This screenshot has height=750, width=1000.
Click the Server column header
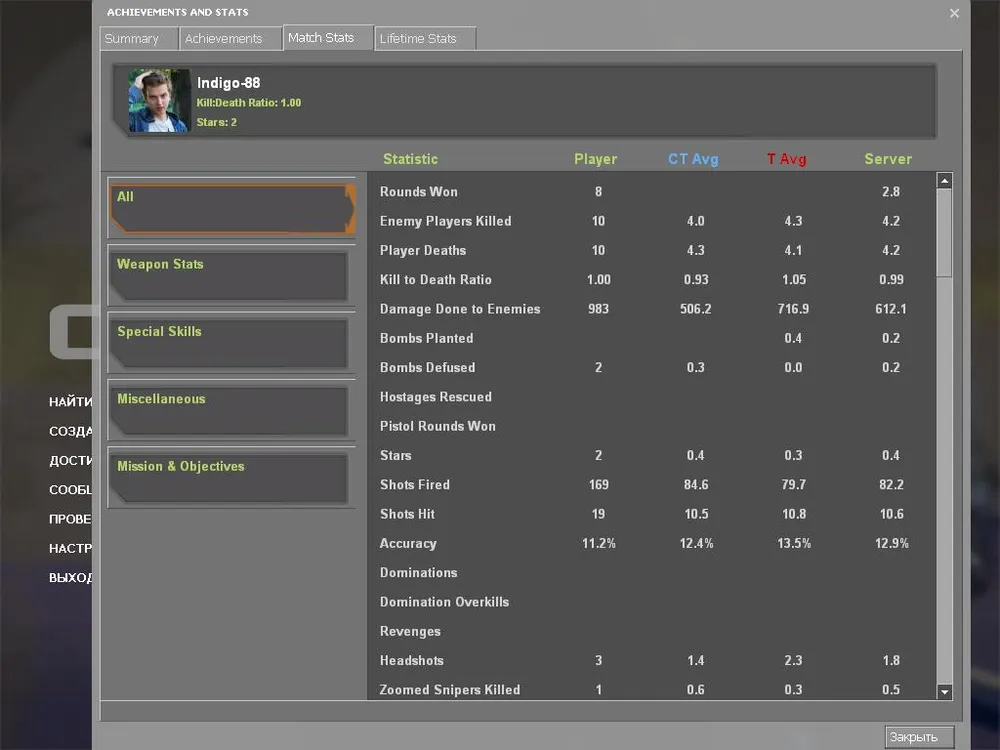coord(888,159)
